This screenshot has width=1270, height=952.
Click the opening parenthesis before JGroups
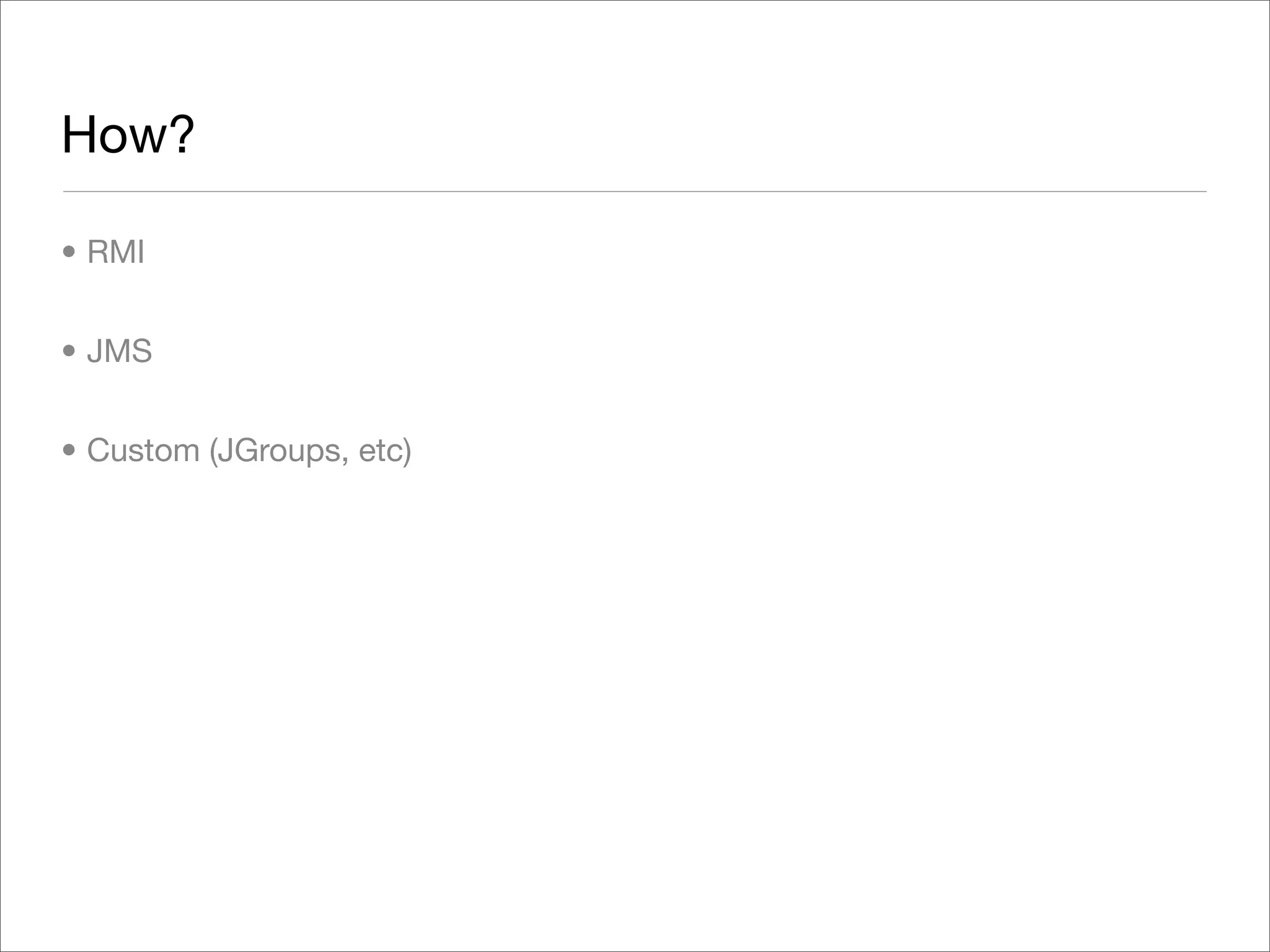click(213, 451)
